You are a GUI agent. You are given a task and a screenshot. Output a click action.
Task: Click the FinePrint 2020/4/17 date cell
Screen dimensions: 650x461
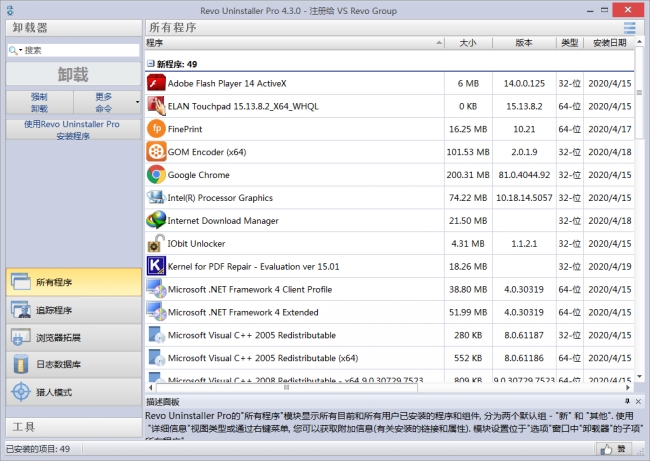(x=609, y=129)
